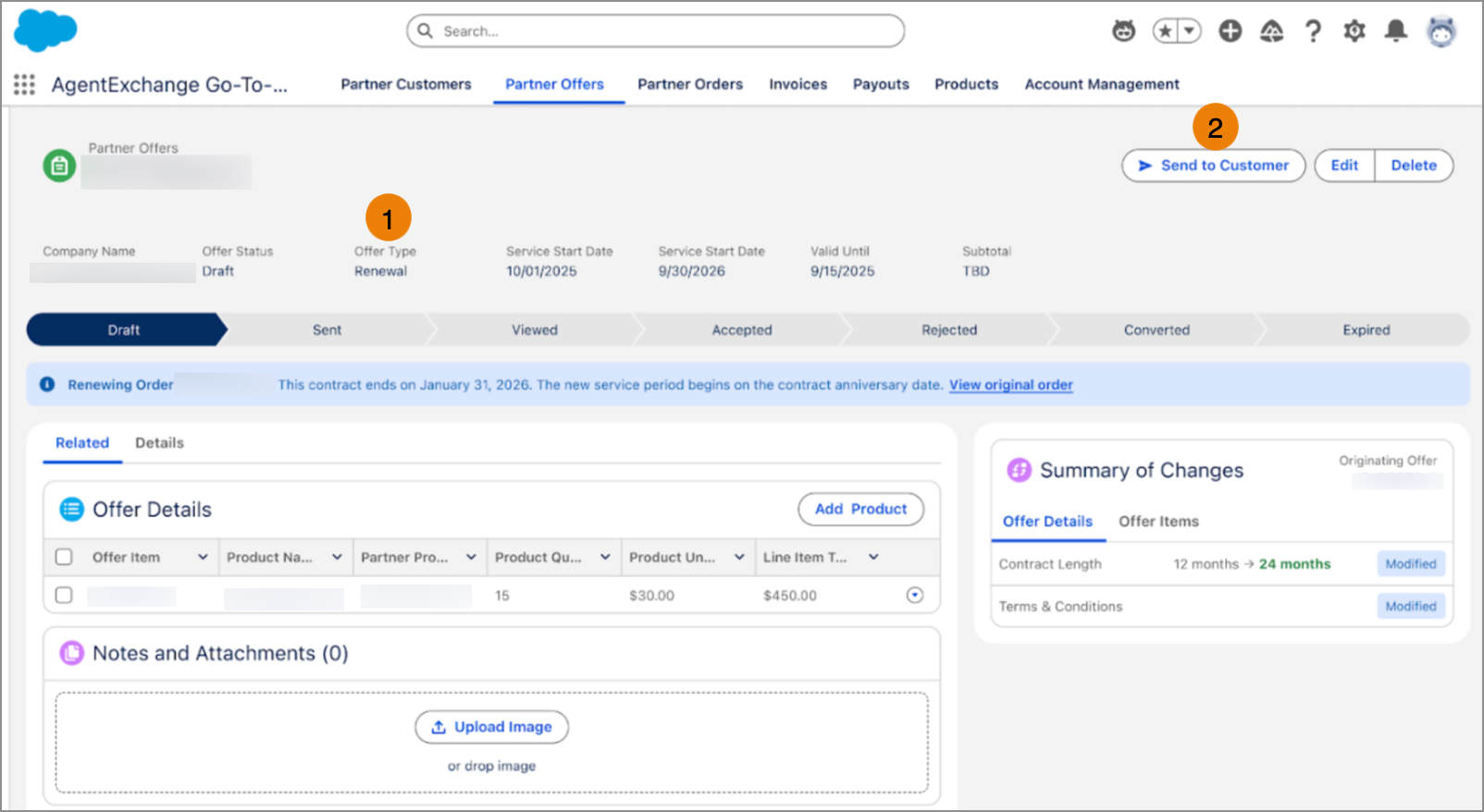This screenshot has width=1484, height=812.
Task: Open the row actions menu for $450.00 row
Action: [915, 595]
